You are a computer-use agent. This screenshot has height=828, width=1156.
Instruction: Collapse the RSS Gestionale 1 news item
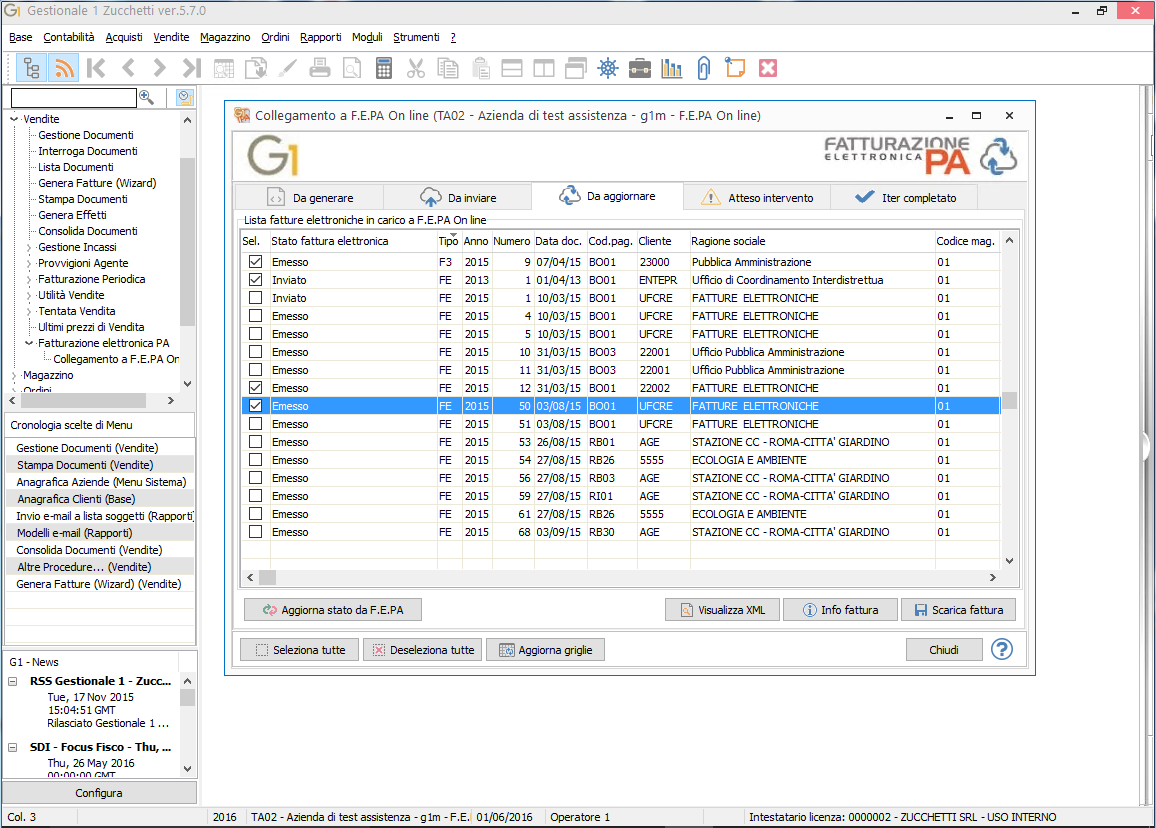[13, 681]
